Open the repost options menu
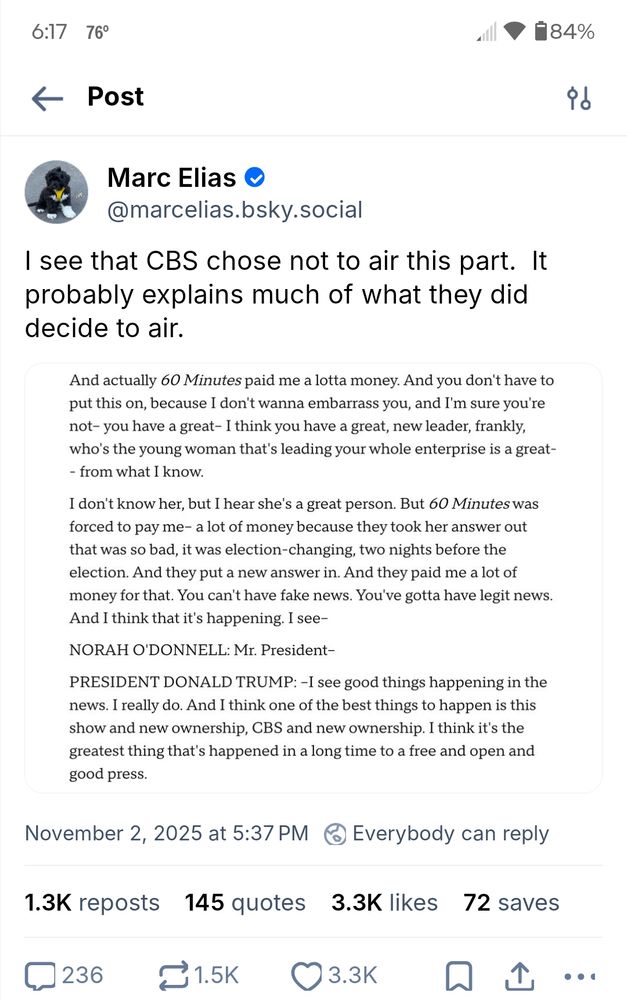 176,975
